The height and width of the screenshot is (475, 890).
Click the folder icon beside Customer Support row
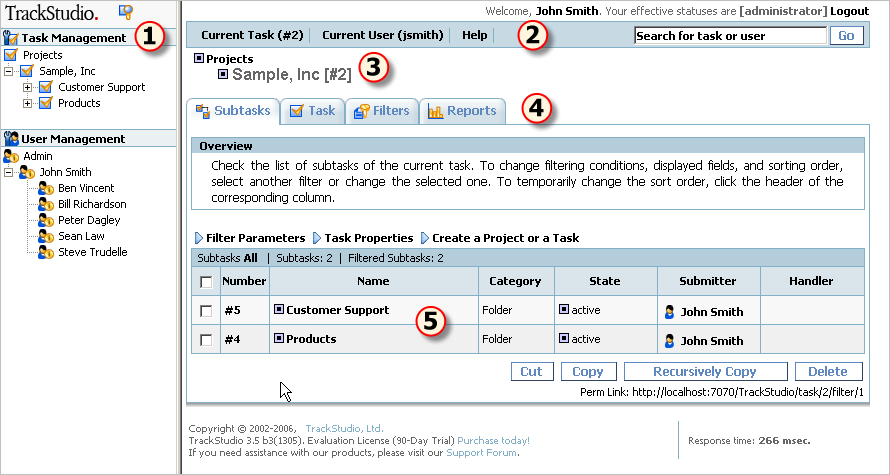(x=279, y=309)
